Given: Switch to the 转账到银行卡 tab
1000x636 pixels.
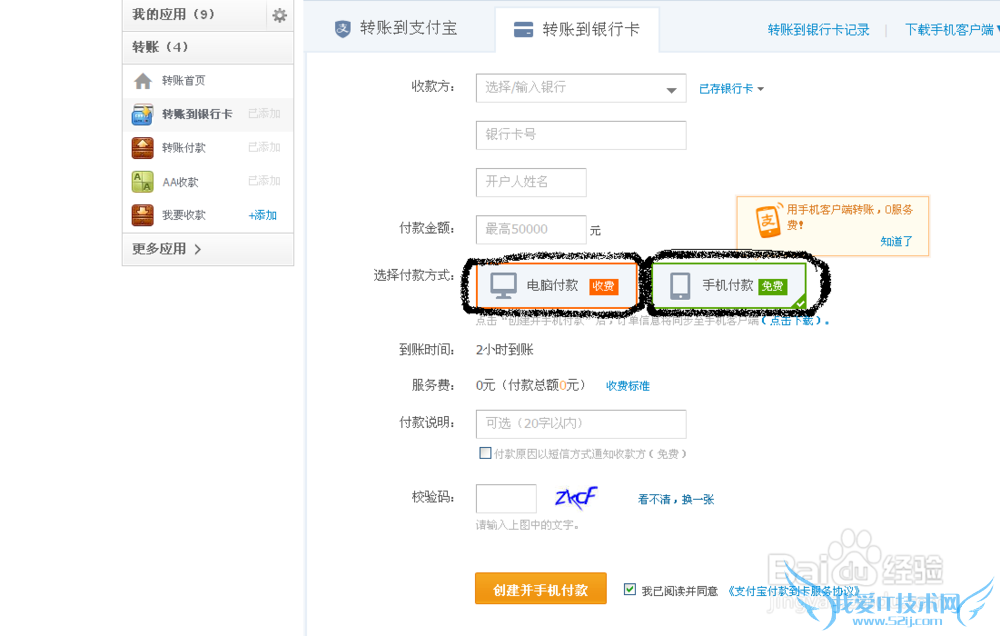Looking at the screenshot, I should (577, 29).
